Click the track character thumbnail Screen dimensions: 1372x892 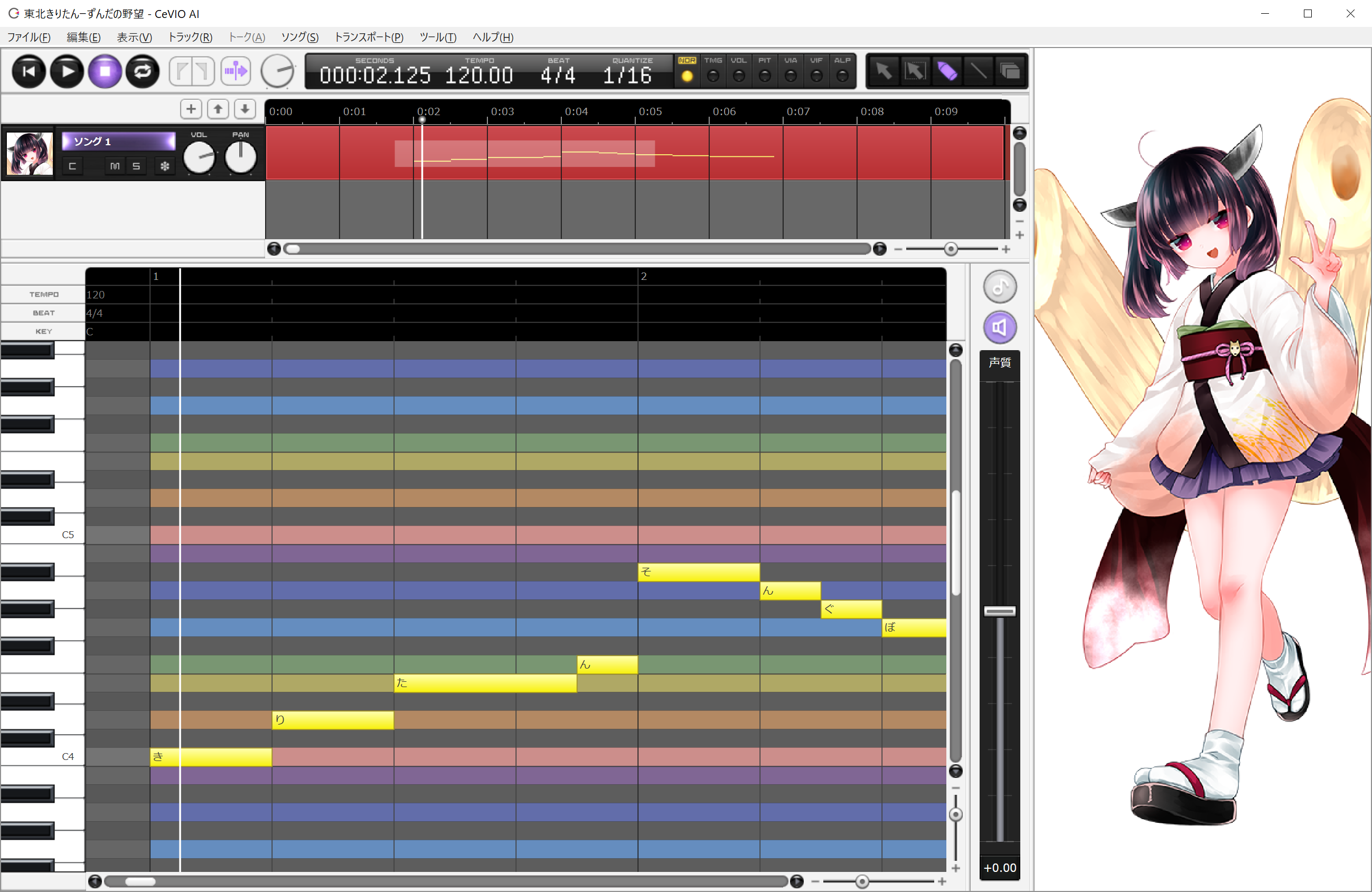(30, 154)
